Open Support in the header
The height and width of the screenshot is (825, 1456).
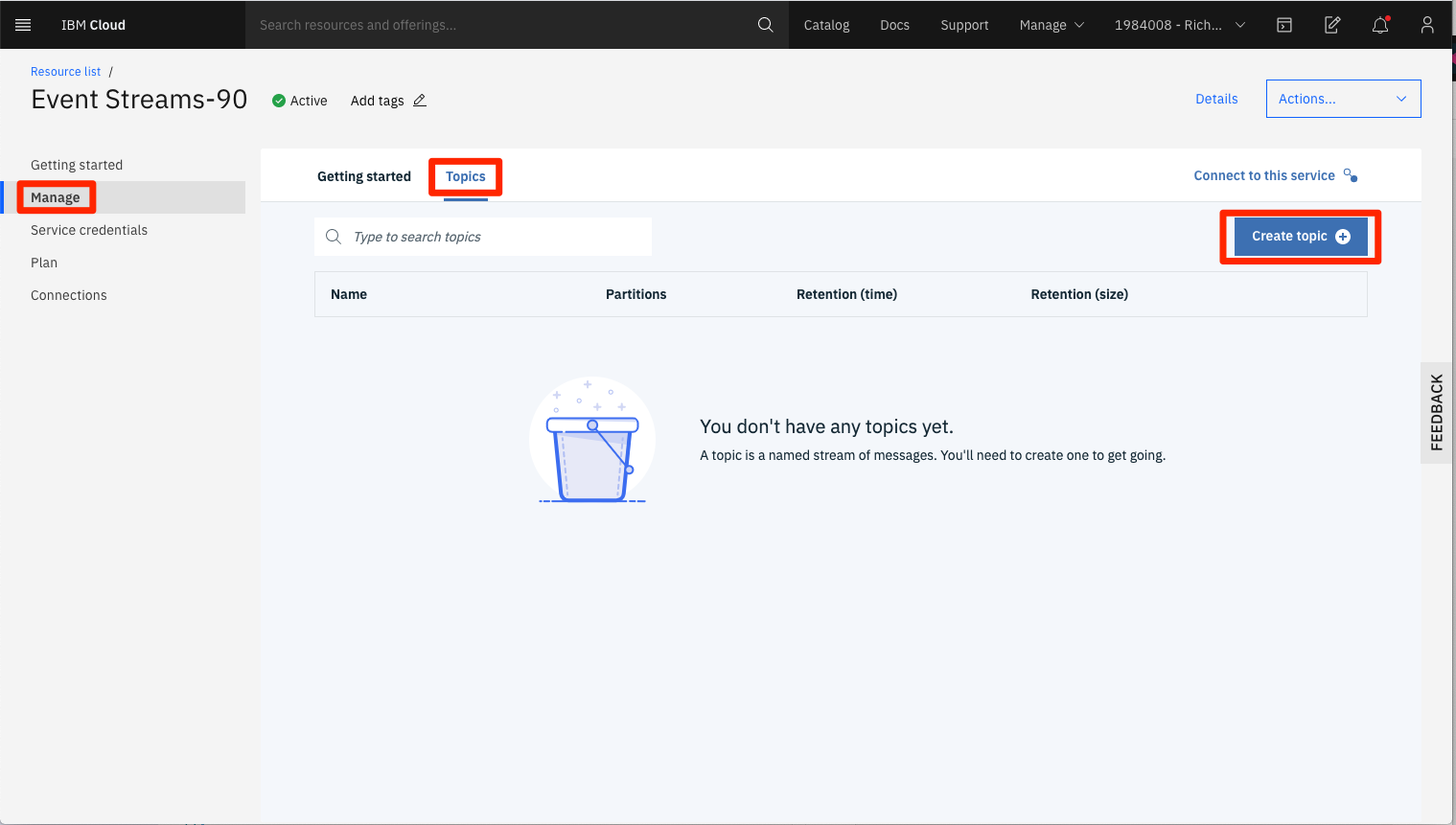[964, 25]
